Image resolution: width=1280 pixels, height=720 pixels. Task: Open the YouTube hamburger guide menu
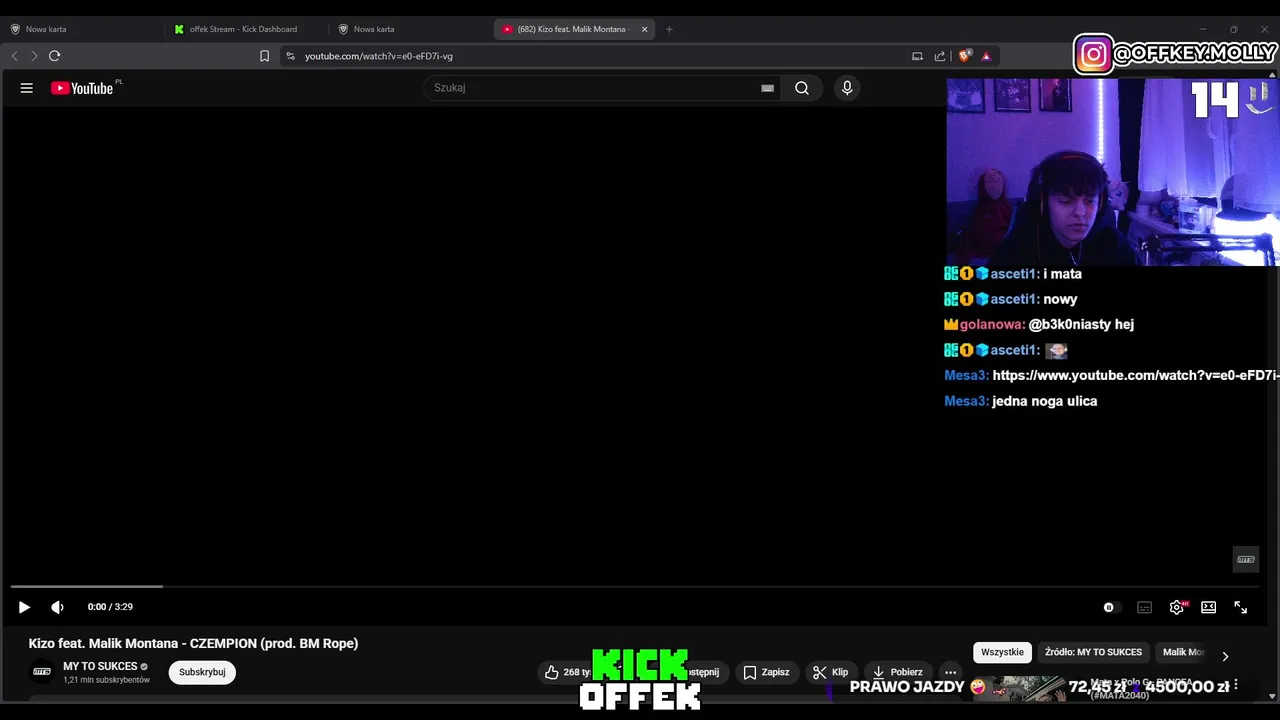tap(27, 88)
